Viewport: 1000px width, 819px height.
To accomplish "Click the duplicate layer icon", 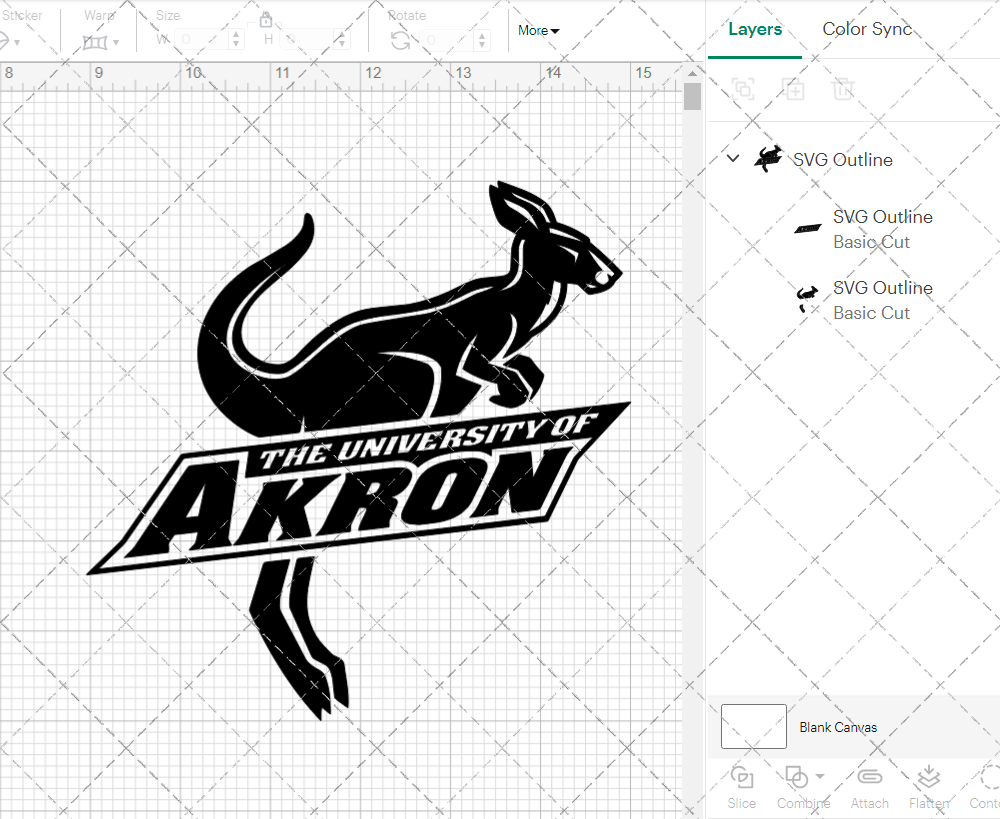I will [x=794, y=89].
